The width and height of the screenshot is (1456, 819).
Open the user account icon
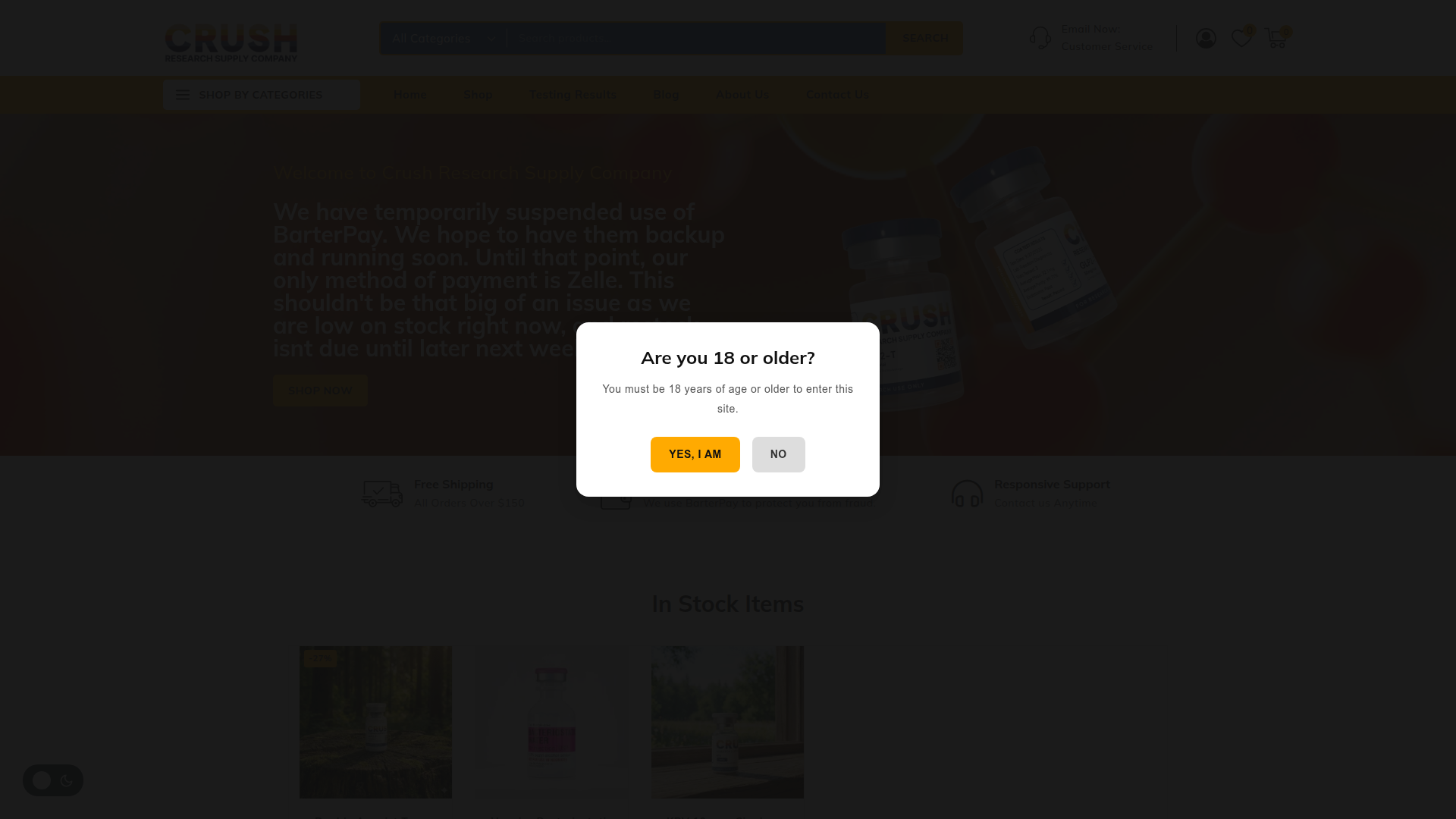1206,38
